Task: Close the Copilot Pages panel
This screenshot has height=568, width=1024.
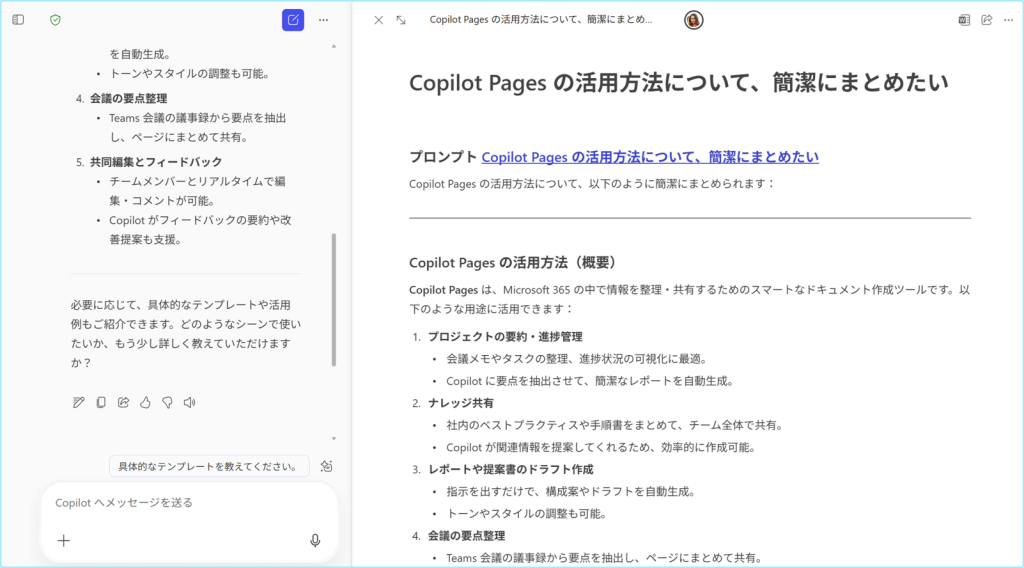Action: tap(379, 20)
